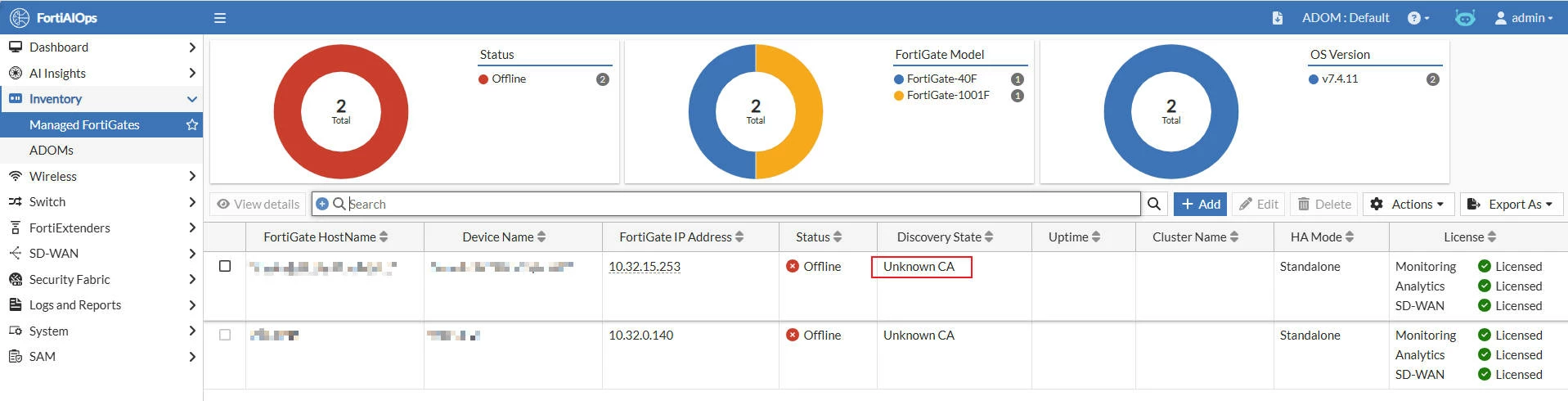Click the AI Insights icon
Image resolution: width=1568 pixels, height=401 pixels.
pos(15,73)
